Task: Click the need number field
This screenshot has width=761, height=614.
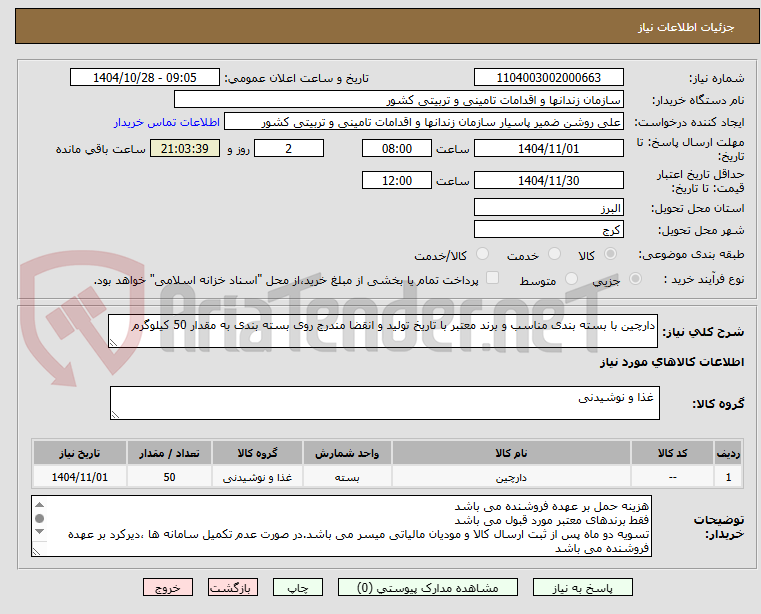Action: [x=548, y=78]
